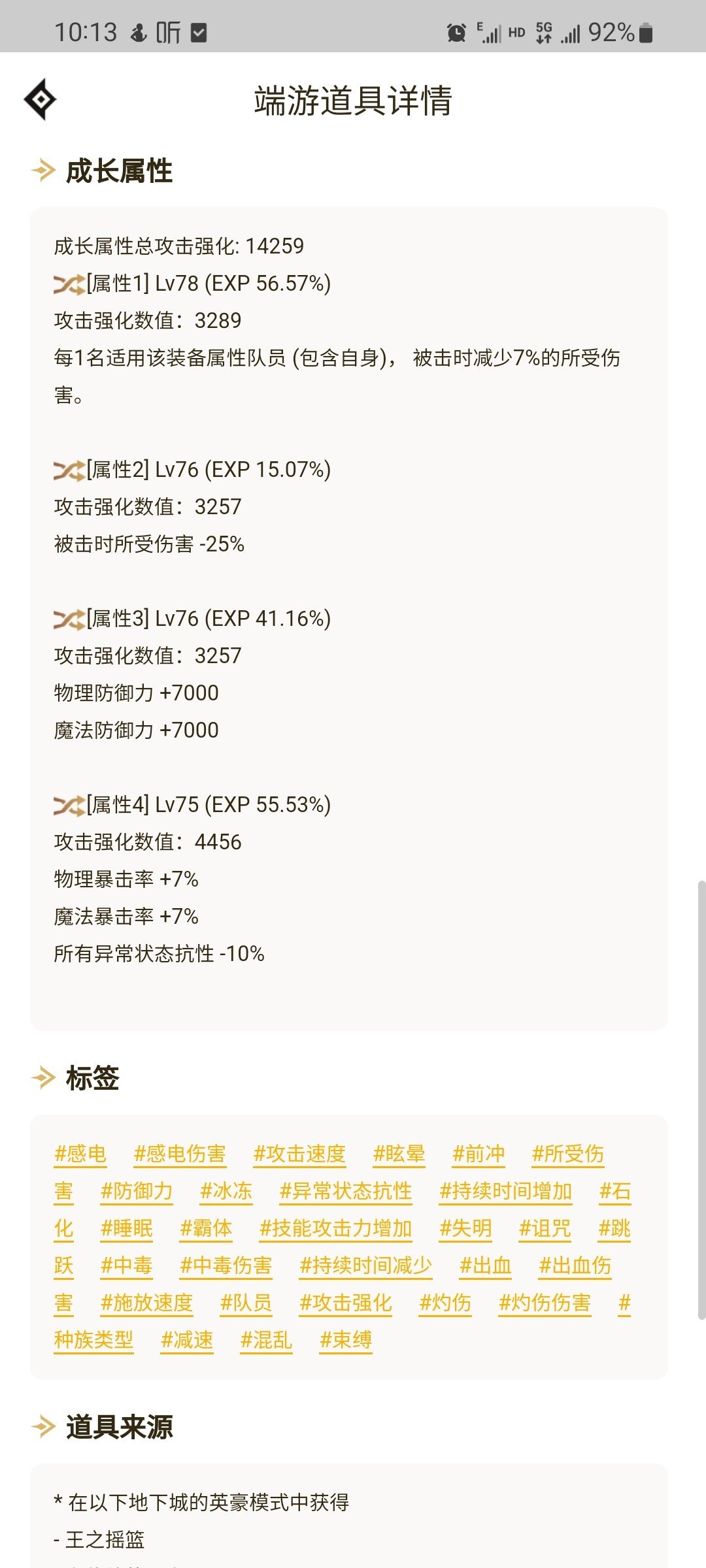
Task: Open the #冰冻 tag
Action: pos(226,1192)
